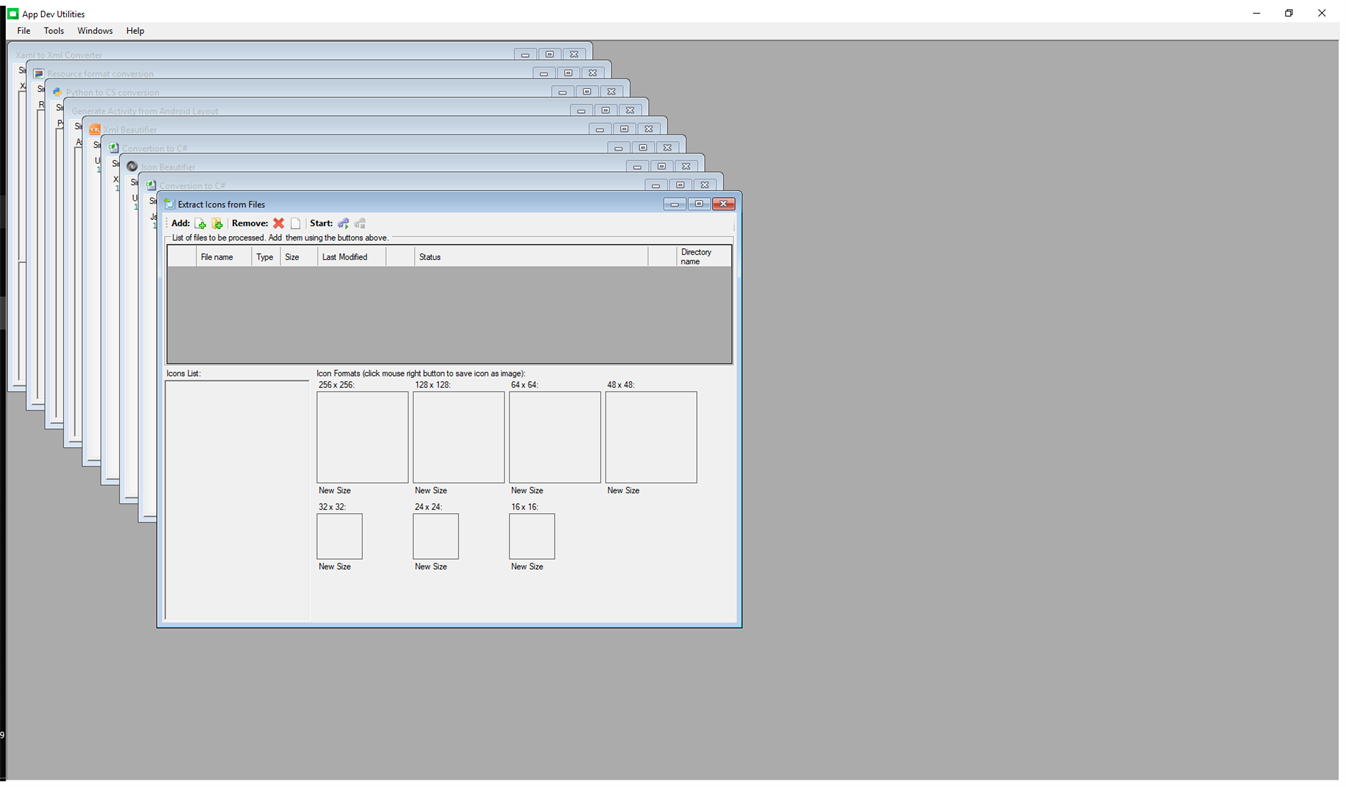Click the Conversion to C# window icon
This screenshot has height=787, width=1346.
(151, 185)
